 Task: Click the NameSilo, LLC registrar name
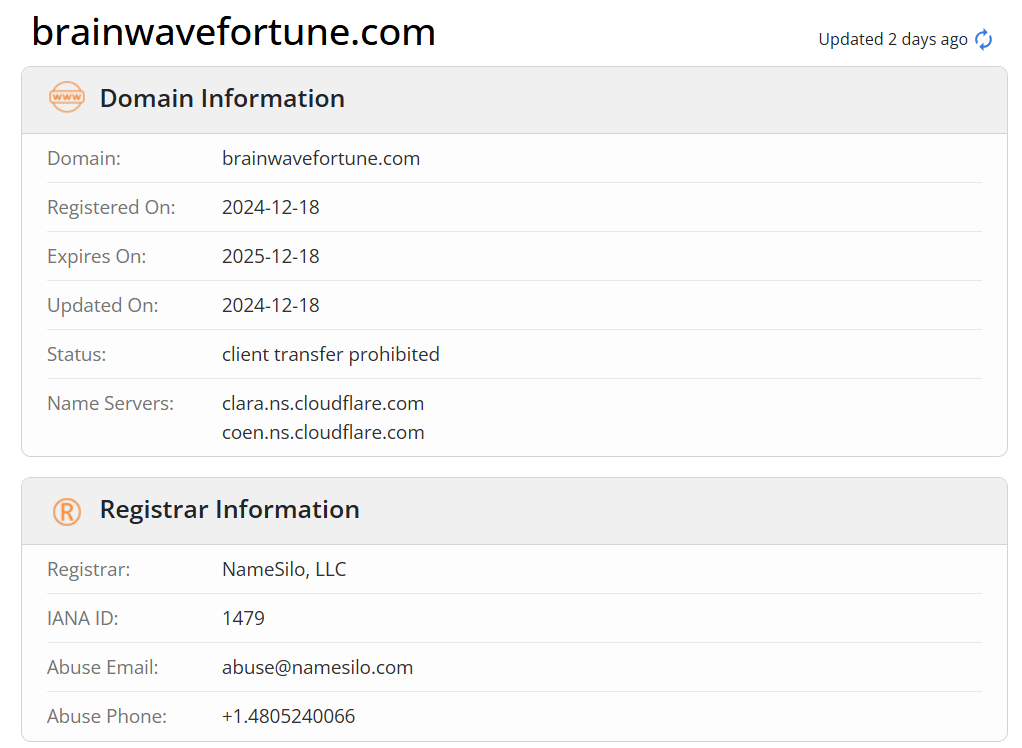point(284,569)
